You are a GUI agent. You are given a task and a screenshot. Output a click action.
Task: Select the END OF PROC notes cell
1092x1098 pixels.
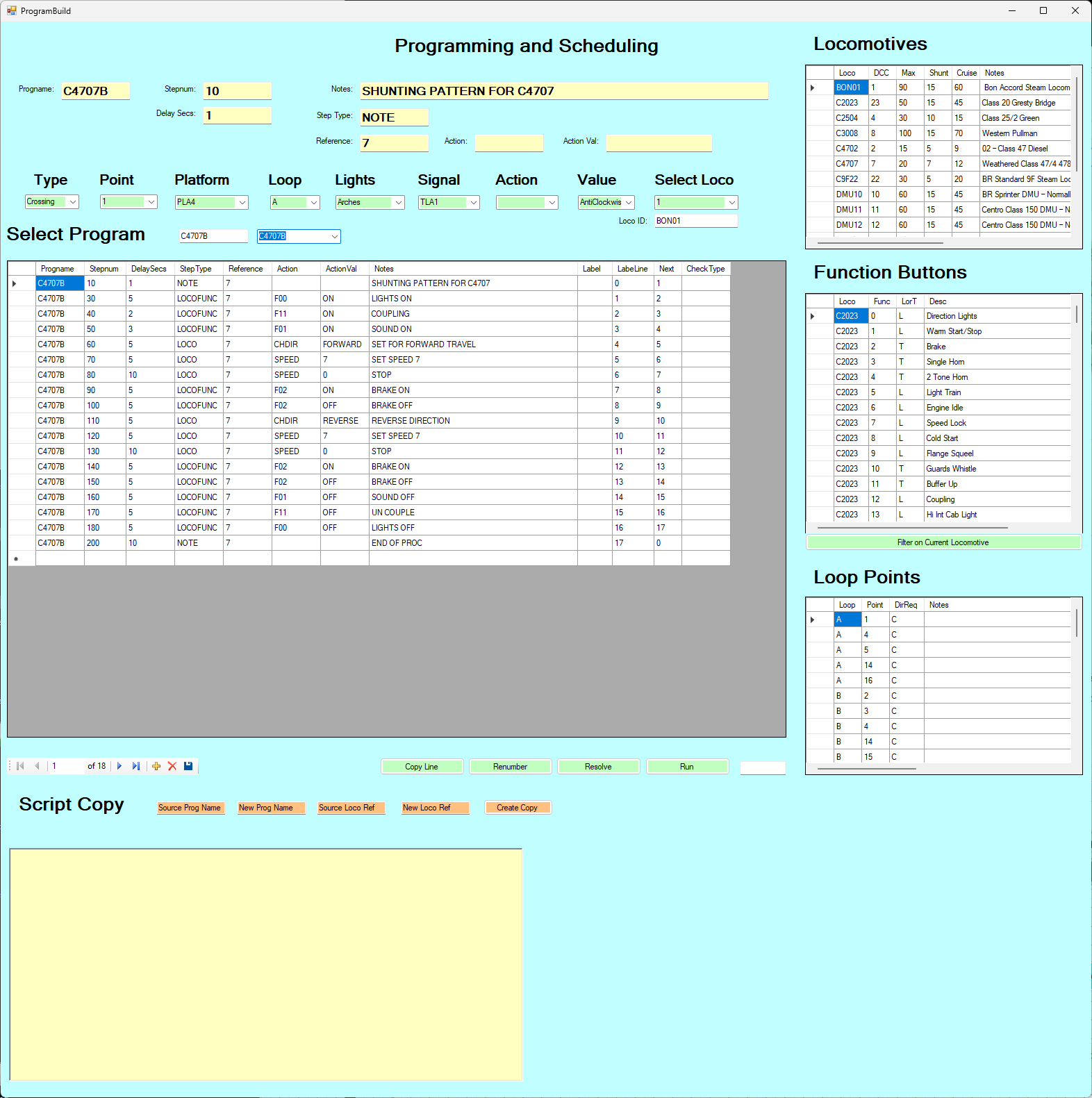coord(473,543)
